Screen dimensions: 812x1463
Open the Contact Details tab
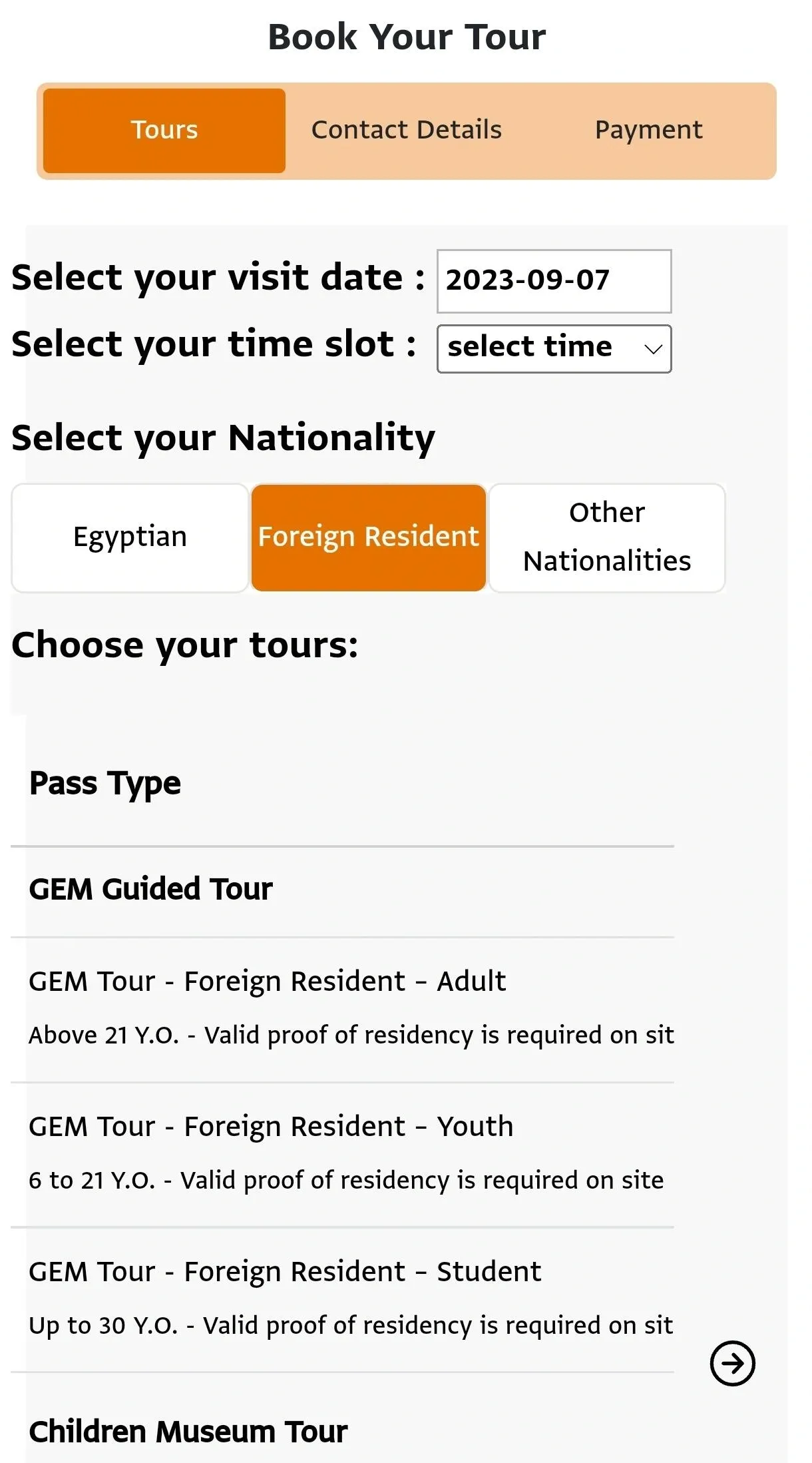pyautogui.click(x=406, y=131)
